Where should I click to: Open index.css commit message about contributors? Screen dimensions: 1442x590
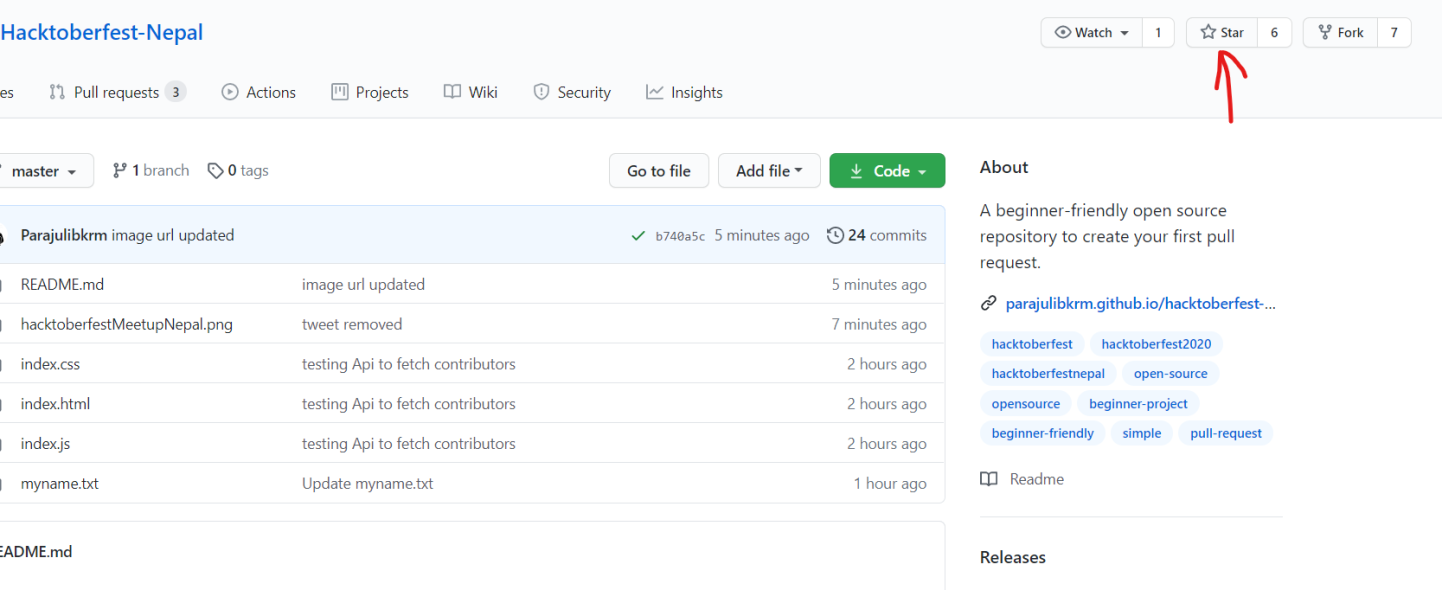pos(409,365)
